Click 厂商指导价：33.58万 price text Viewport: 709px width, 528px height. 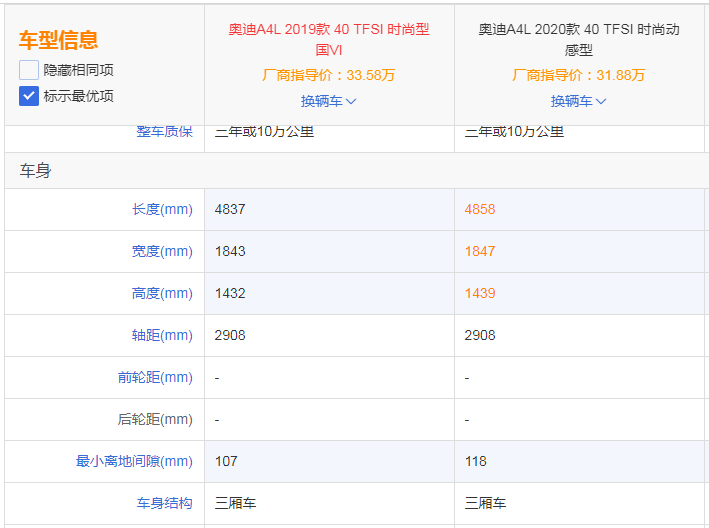[329, 75]
